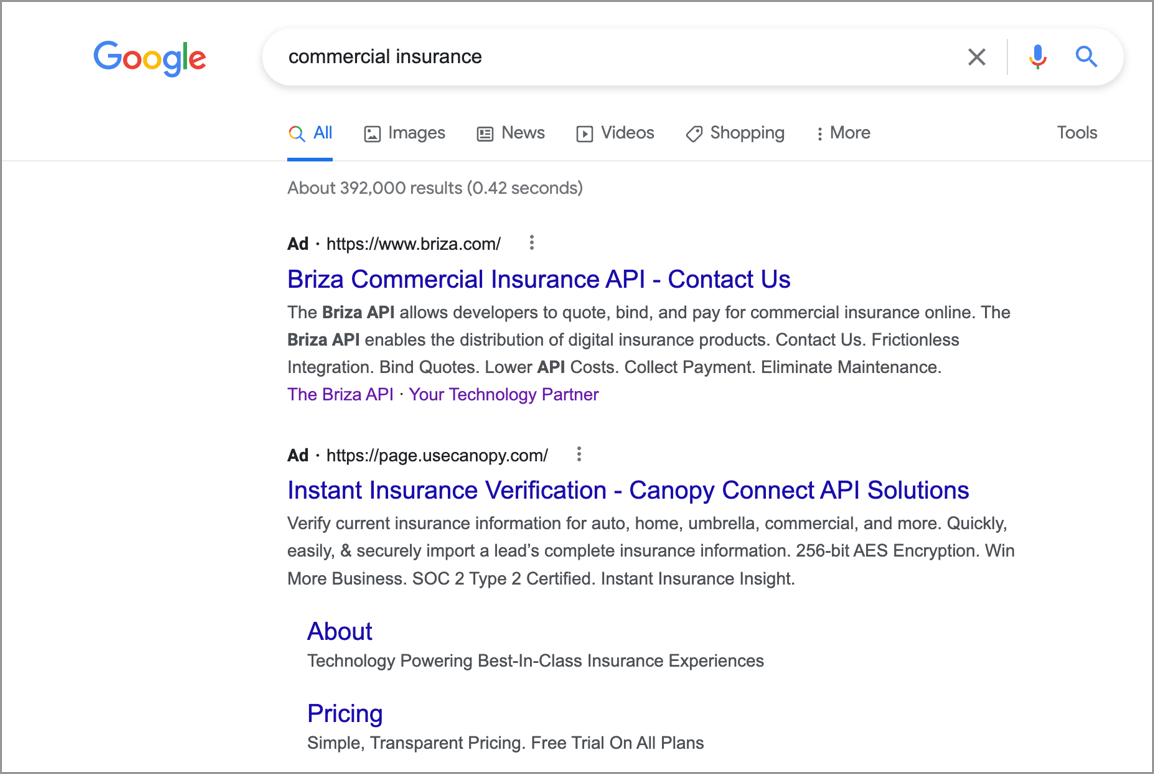Select the All results tab
The width and height of the screenshot is (1154, 774).
point(310,133)
